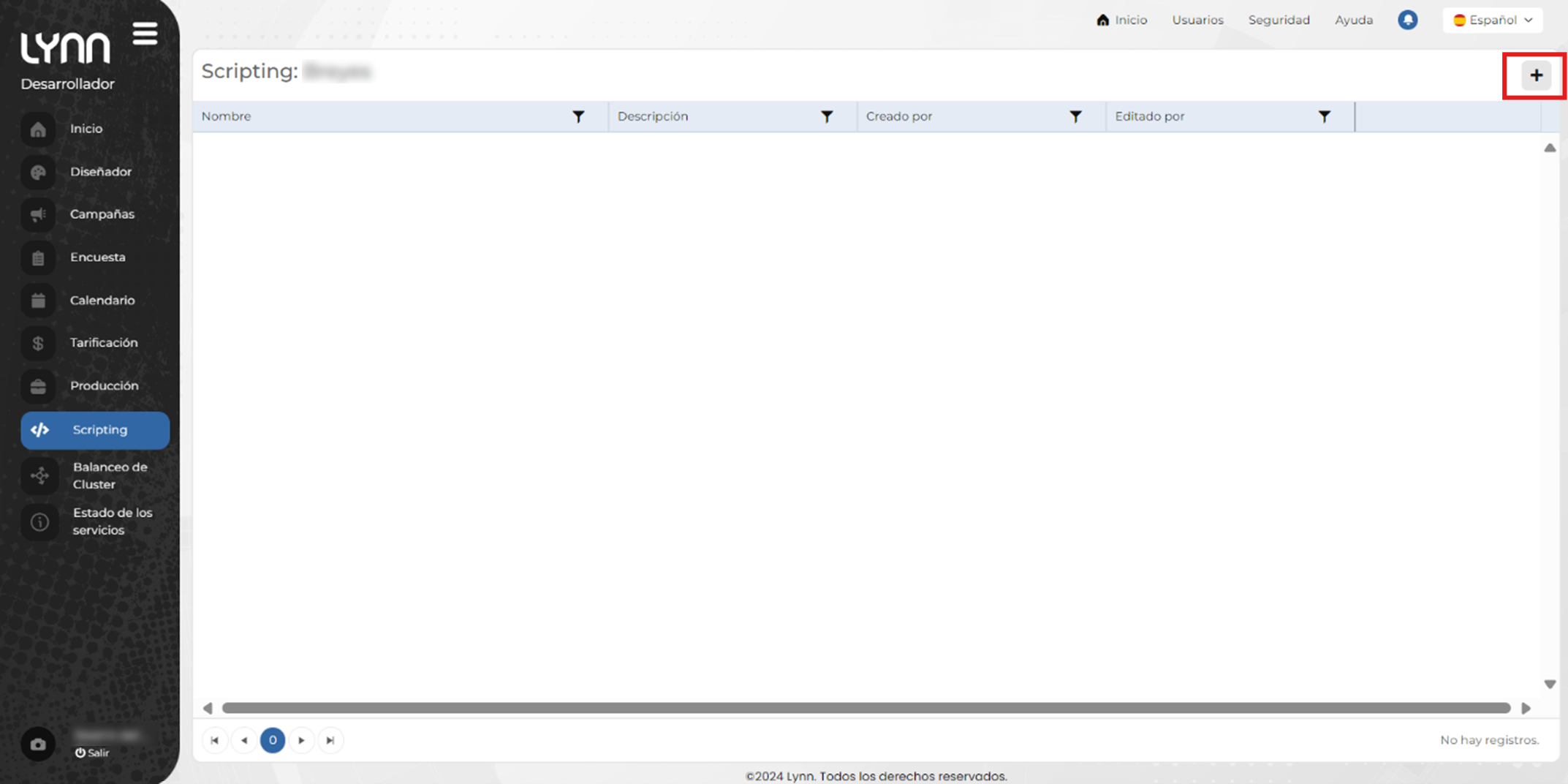The height and width of the screenshot is (784, 1568).
Task: Go to the previous page
Action: pos(243,740)
